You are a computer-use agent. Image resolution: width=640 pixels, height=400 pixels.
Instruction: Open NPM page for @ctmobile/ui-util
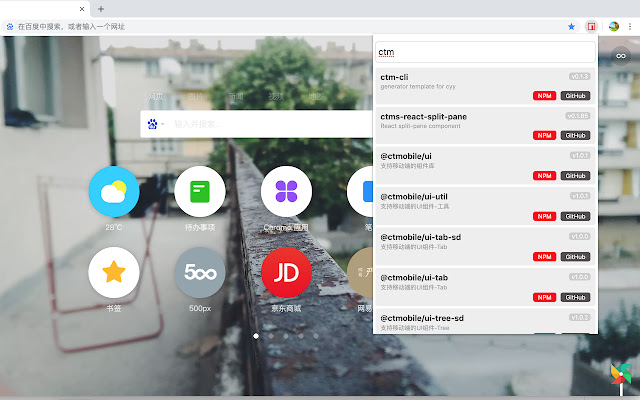point(544,216)
